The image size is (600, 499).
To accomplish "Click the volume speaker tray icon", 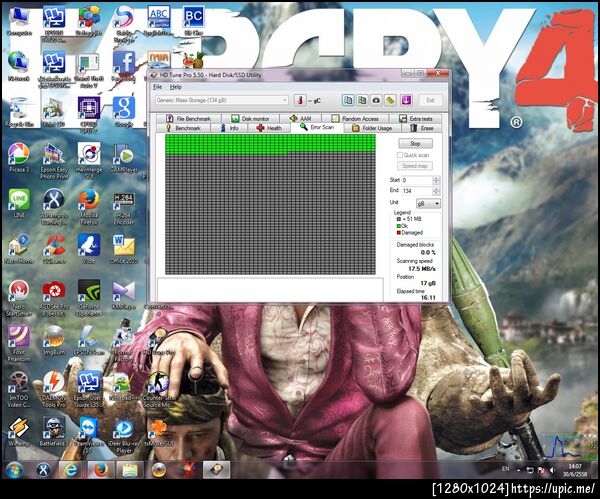I will click(x=552, y=470).
